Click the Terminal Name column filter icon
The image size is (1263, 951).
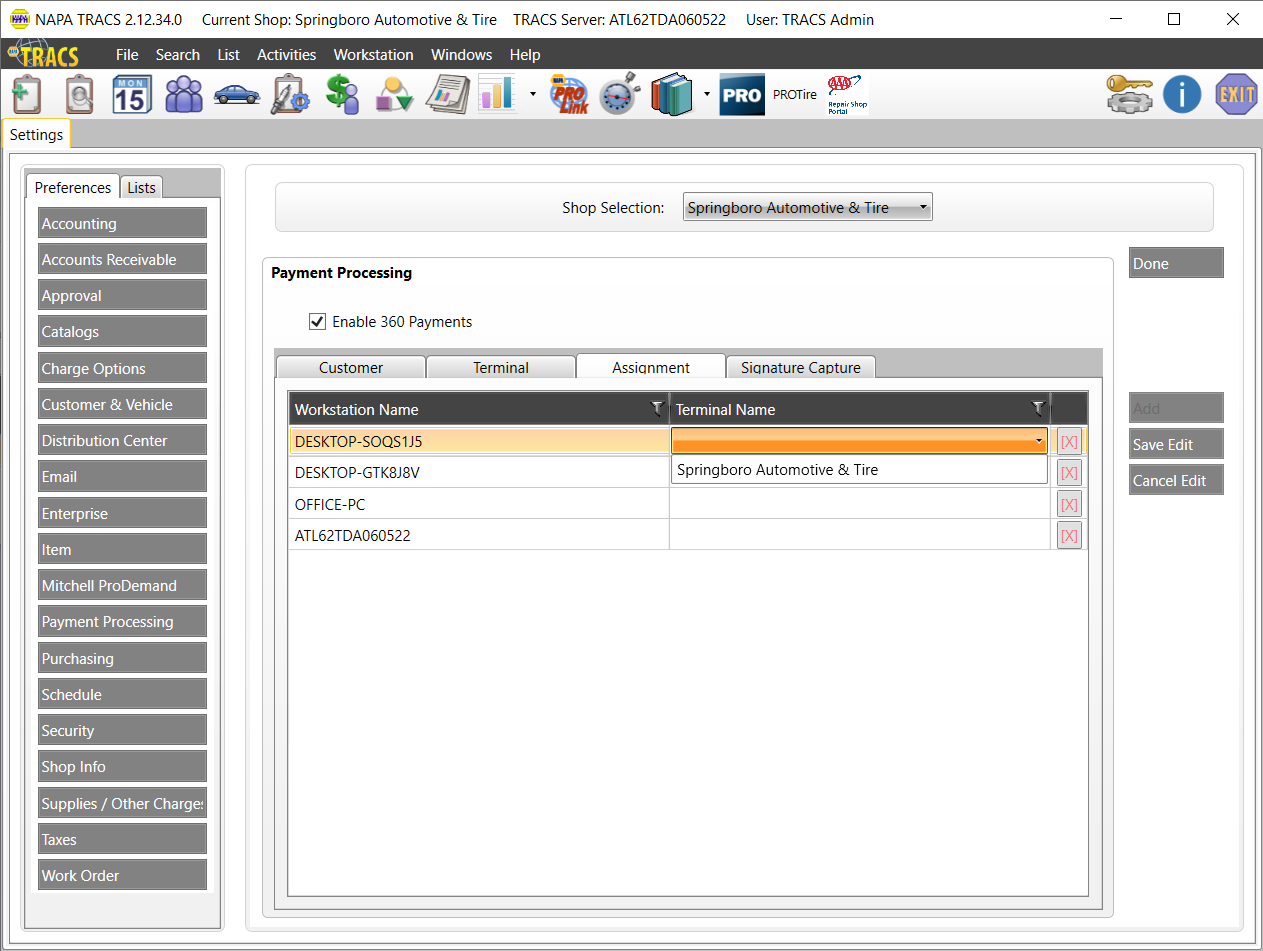(1038, 408)
